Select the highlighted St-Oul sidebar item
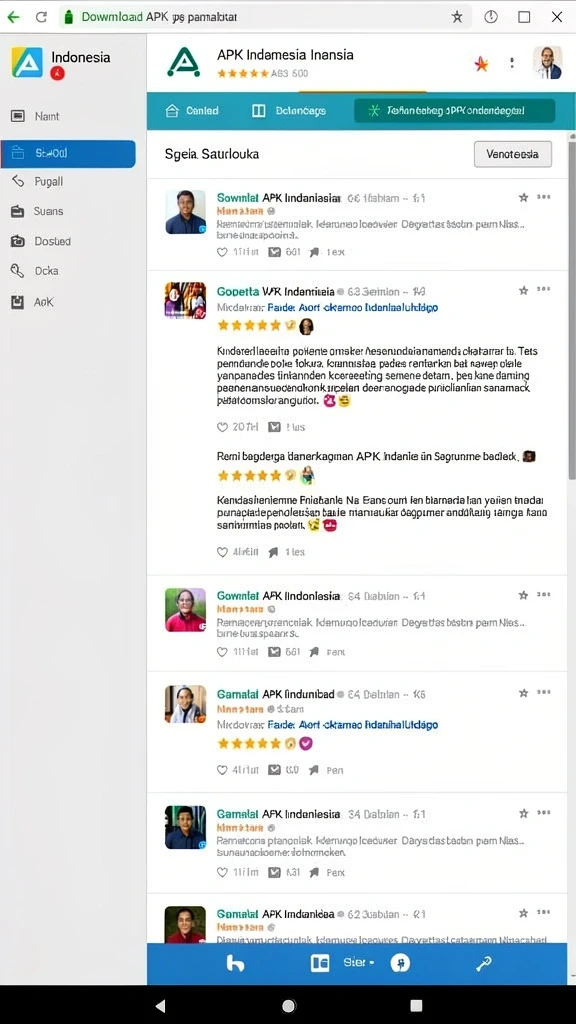 [x=68, y=153]
